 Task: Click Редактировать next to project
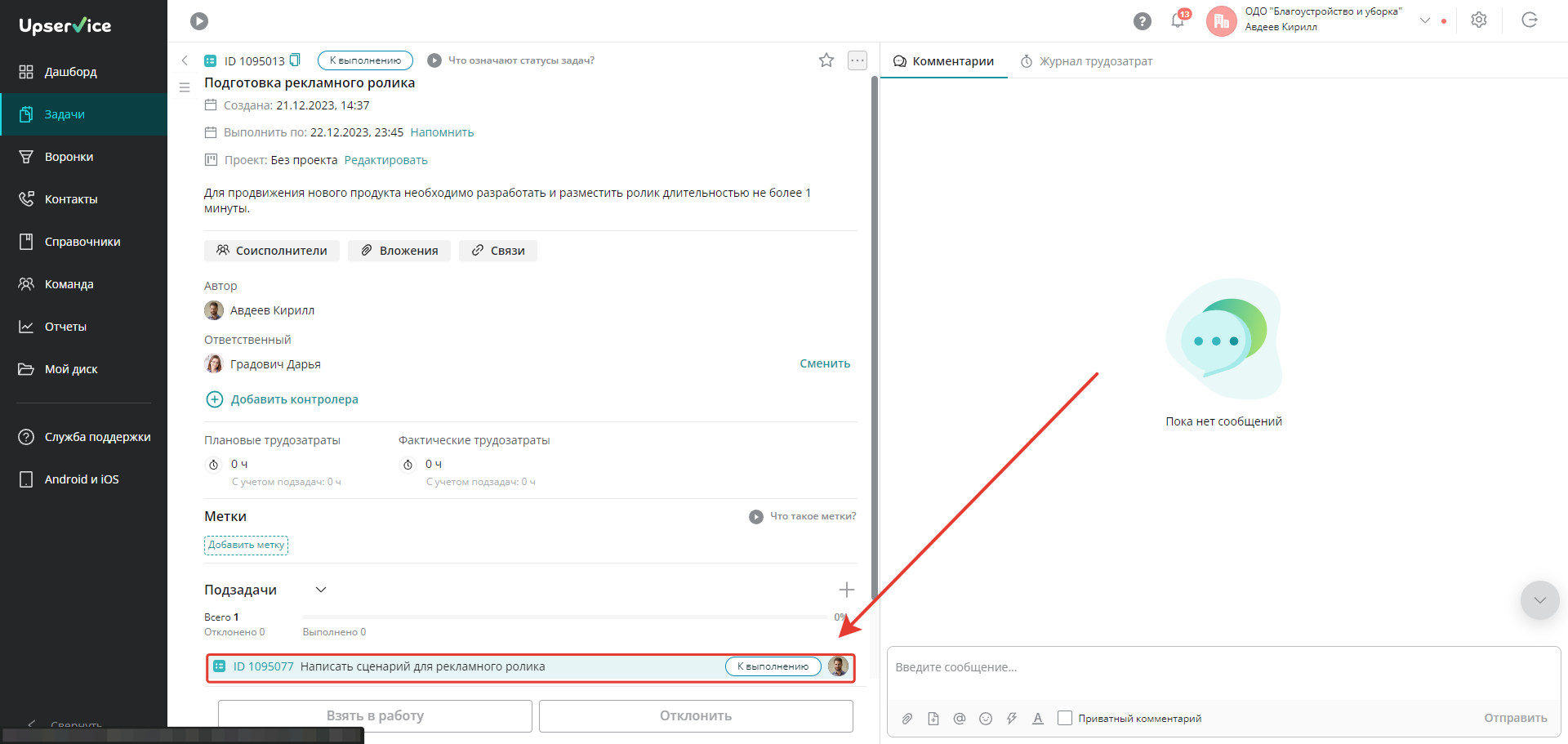point(386,160)
